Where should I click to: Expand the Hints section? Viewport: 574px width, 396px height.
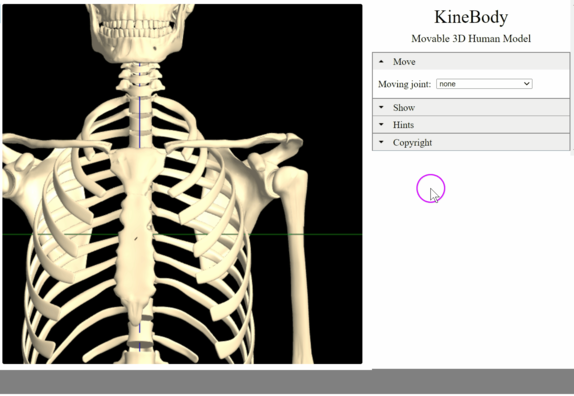471,125
